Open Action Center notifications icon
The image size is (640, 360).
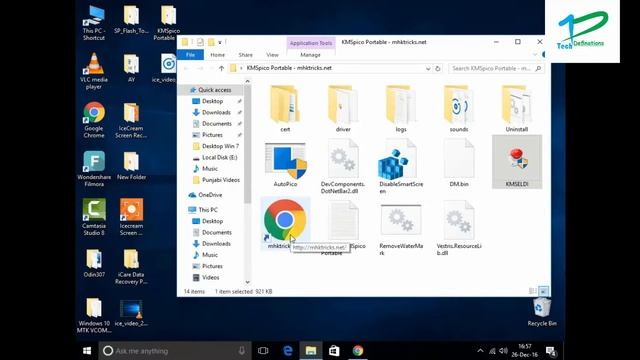pyautogui.click(x=551, y=351)
